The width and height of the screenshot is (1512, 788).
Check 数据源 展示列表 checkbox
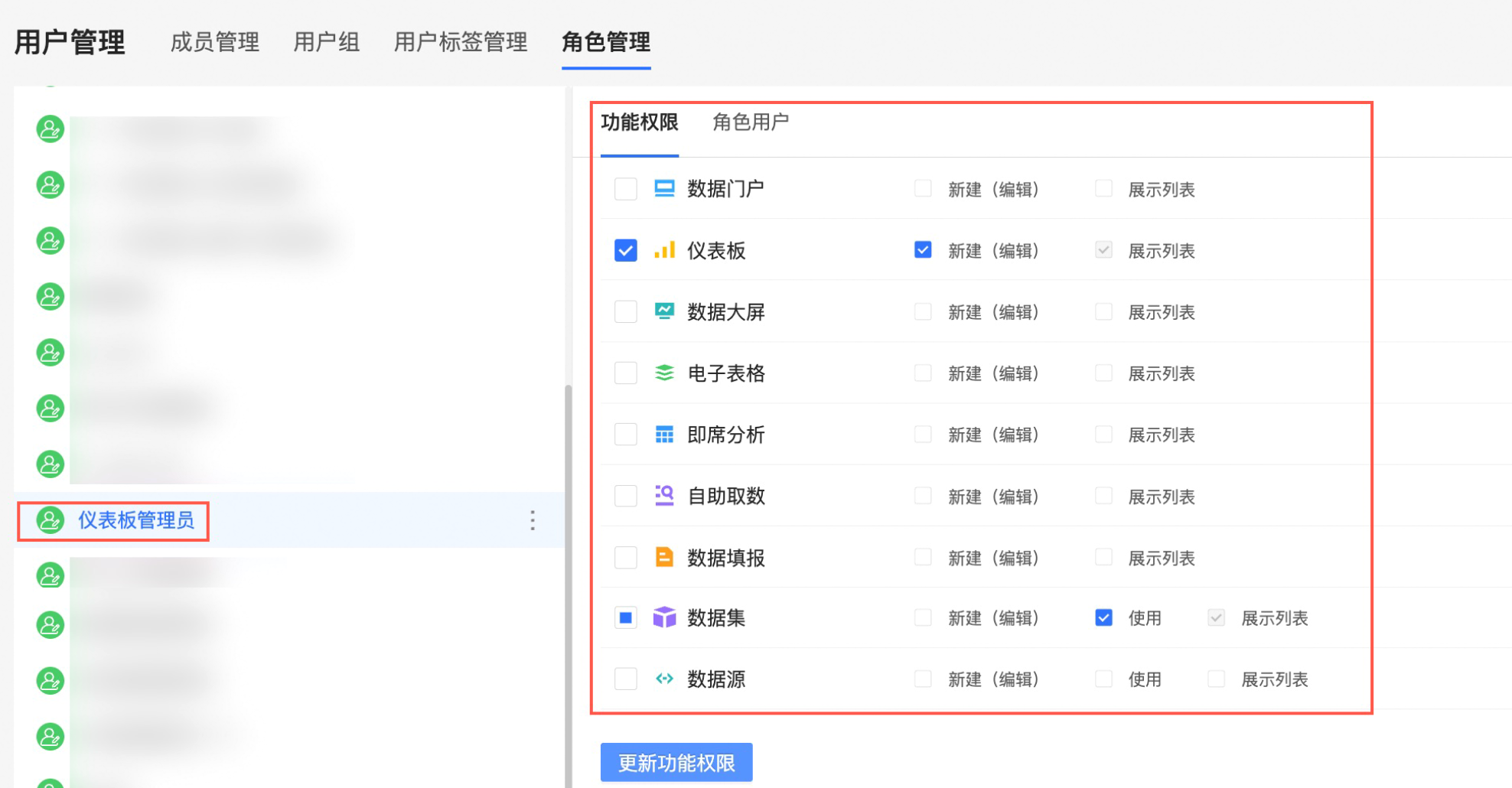[1216, 679]
